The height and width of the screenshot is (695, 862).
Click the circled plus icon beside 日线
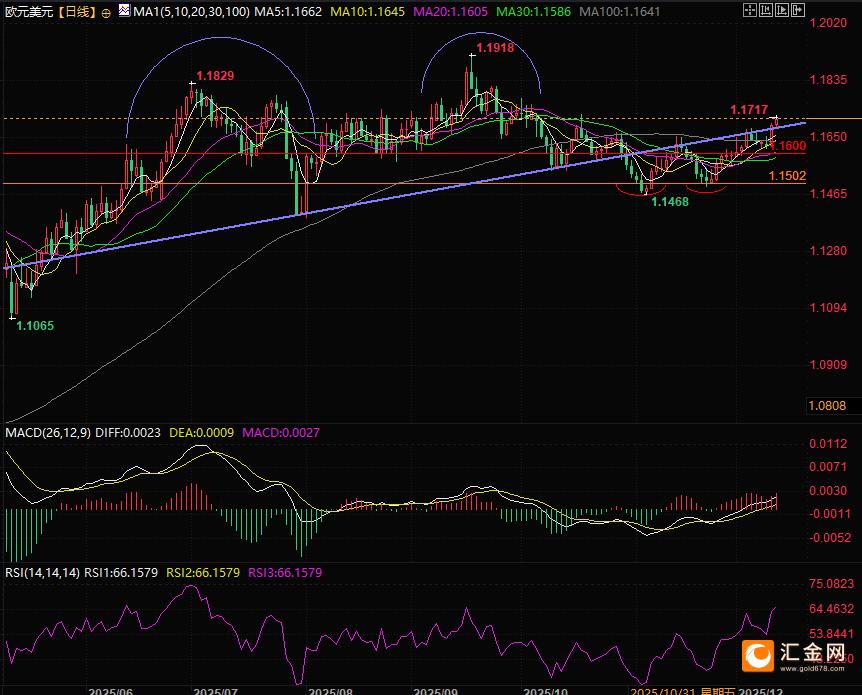(106, 12)
